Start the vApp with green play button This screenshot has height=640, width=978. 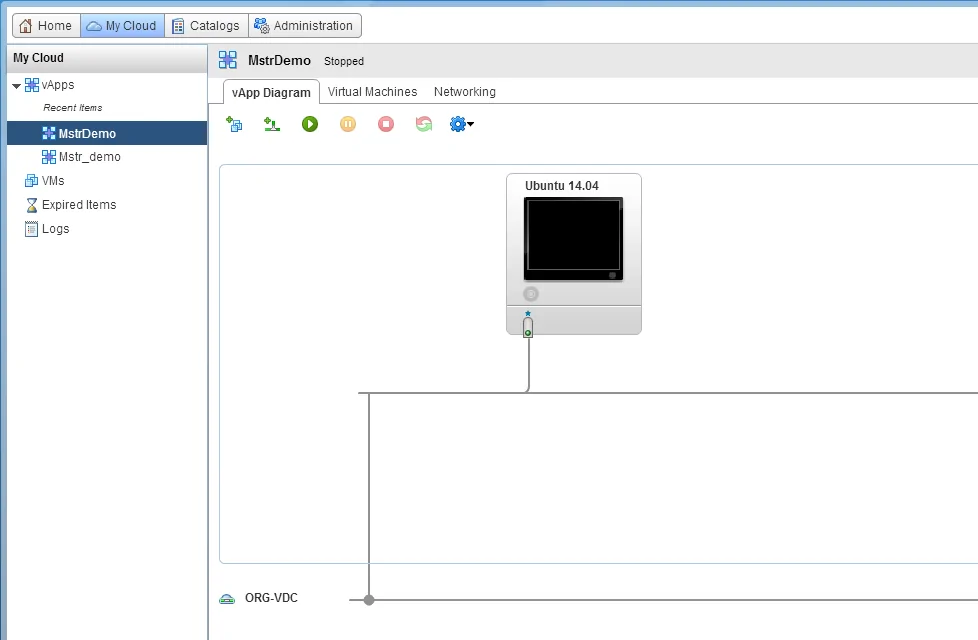pos(310,124)
